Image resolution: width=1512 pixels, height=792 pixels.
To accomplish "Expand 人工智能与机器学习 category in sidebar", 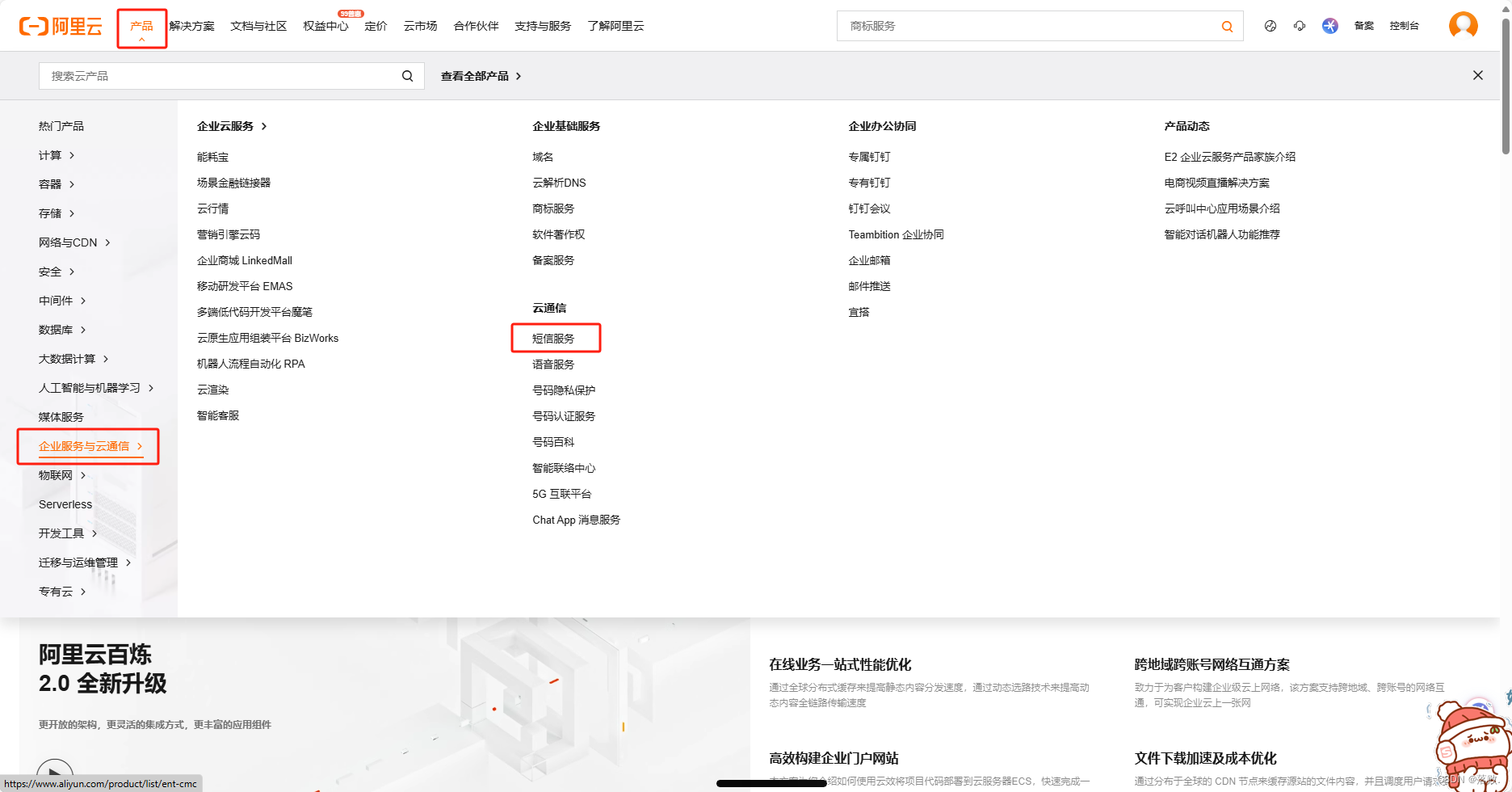I will coord(96,388).
